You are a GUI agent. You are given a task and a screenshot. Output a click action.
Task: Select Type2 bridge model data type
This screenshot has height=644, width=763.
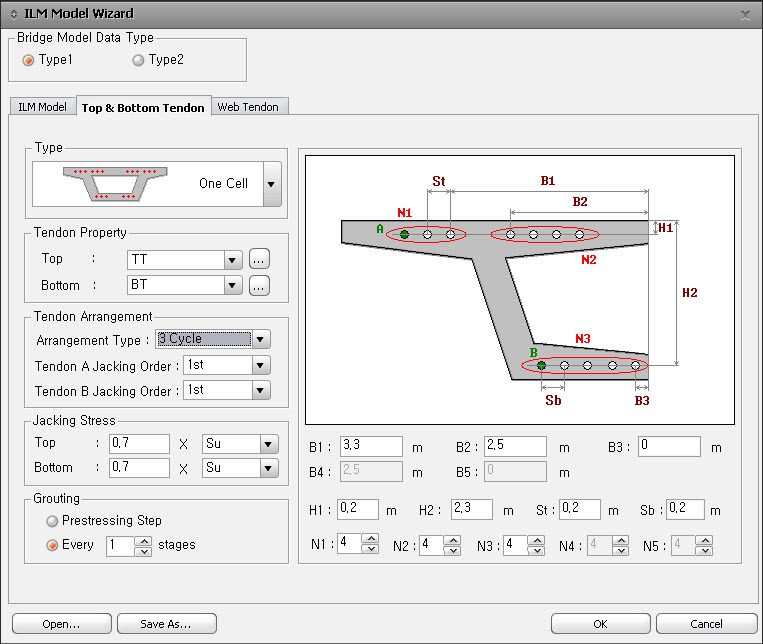pyautogui.click(x=138, y=60)
